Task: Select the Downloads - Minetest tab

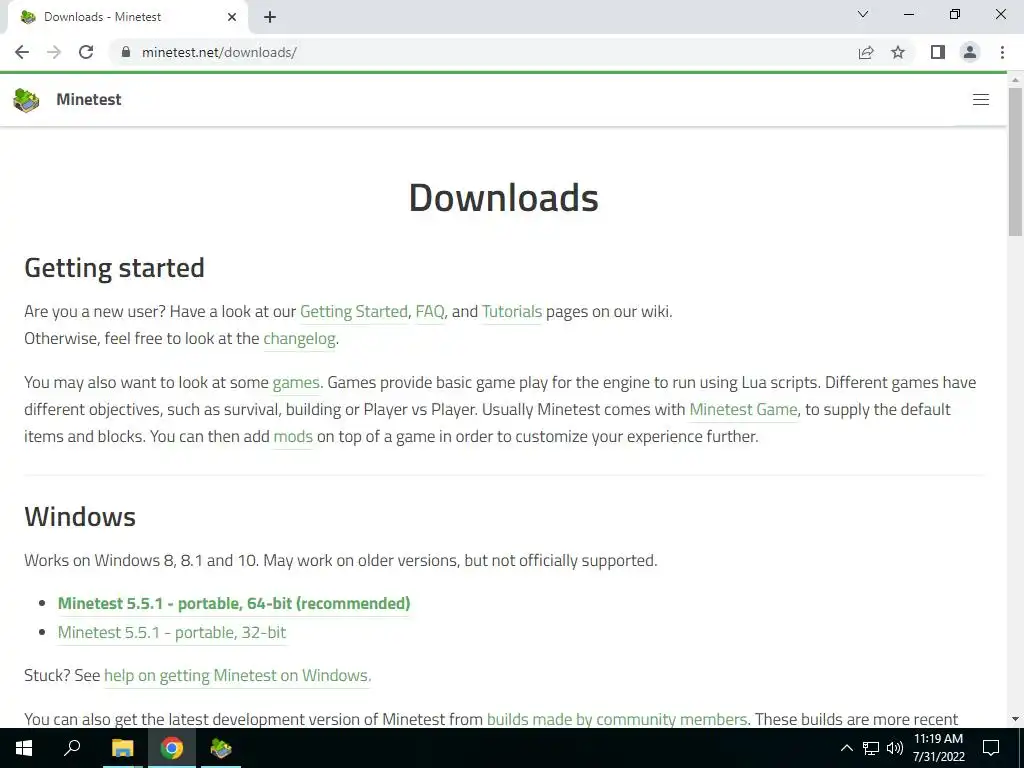Action: pos(127,17)
